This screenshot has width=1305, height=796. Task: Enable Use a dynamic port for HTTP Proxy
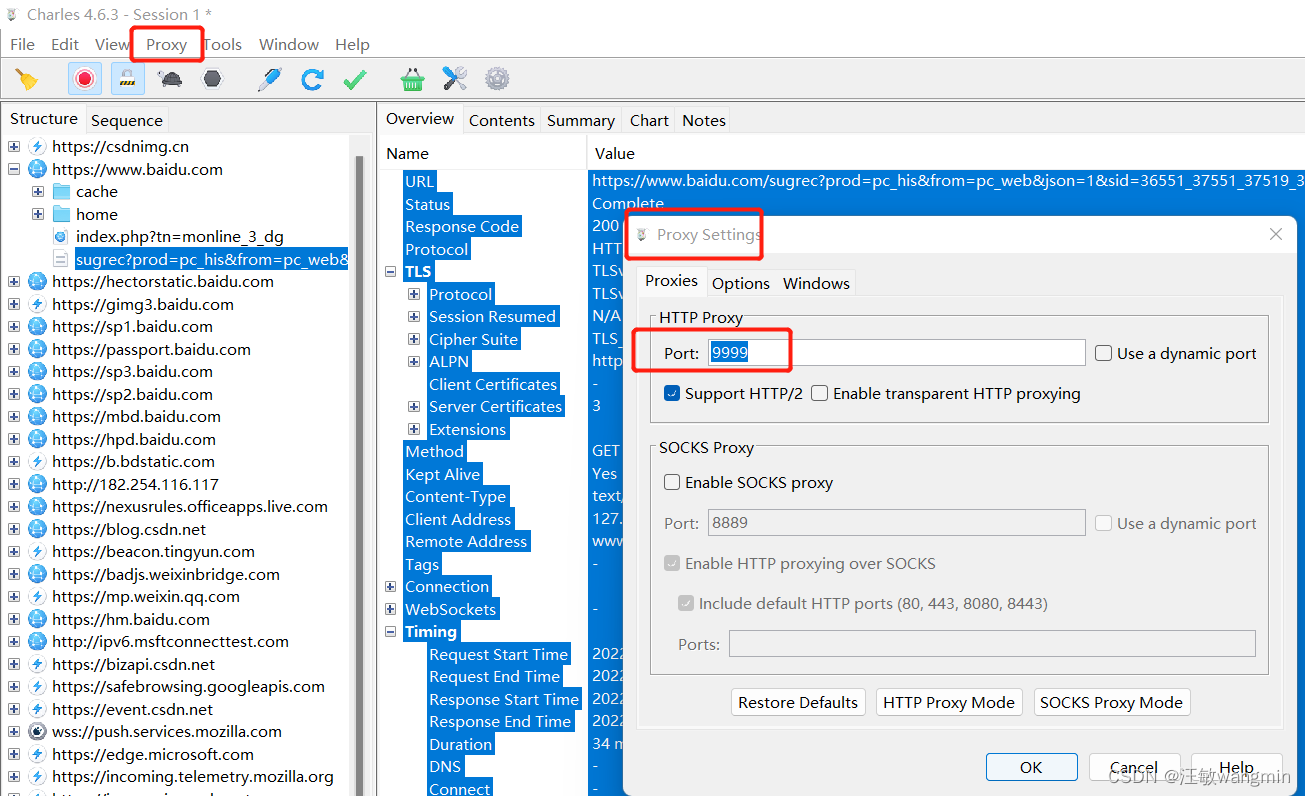click(1104, 353)
